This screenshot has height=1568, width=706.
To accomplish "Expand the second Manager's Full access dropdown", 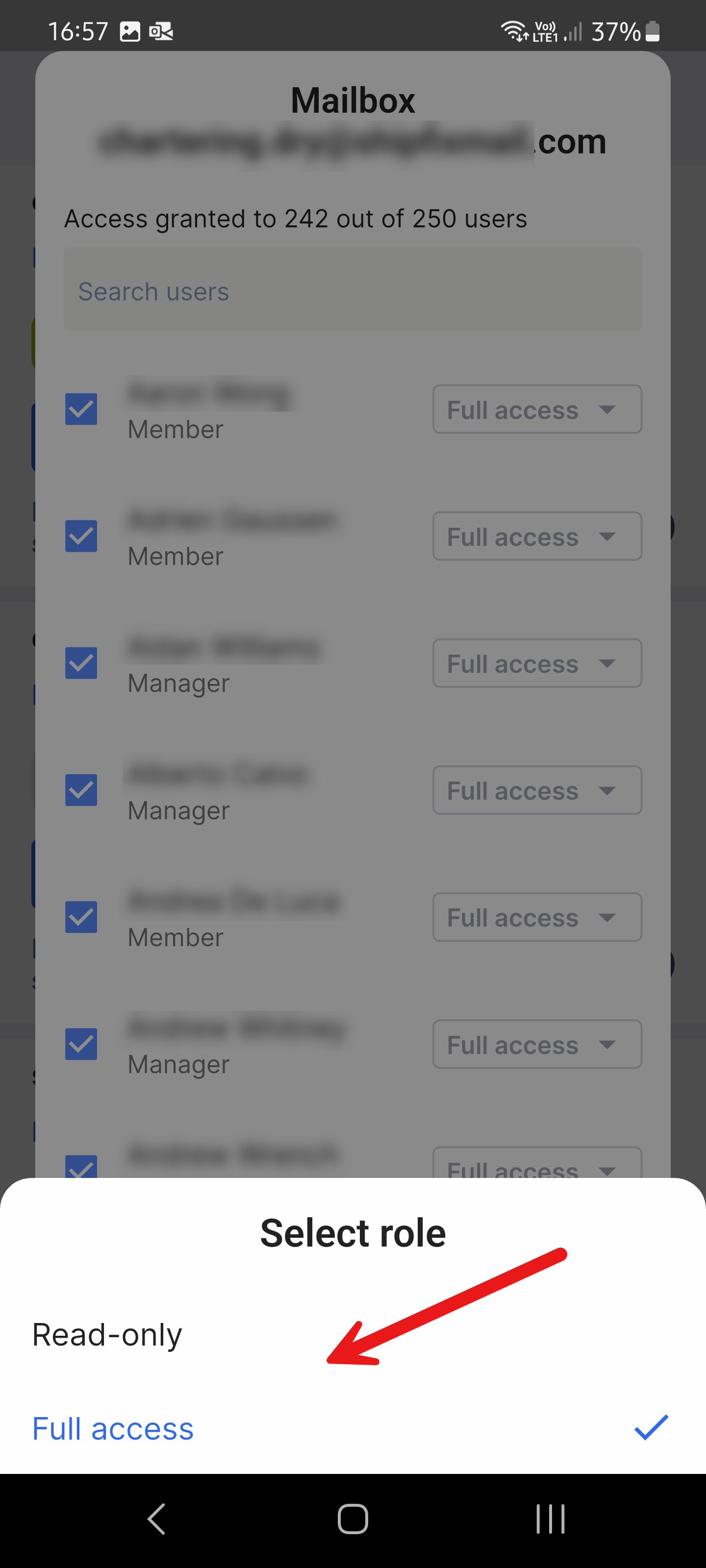I will [x=537, y=790].
